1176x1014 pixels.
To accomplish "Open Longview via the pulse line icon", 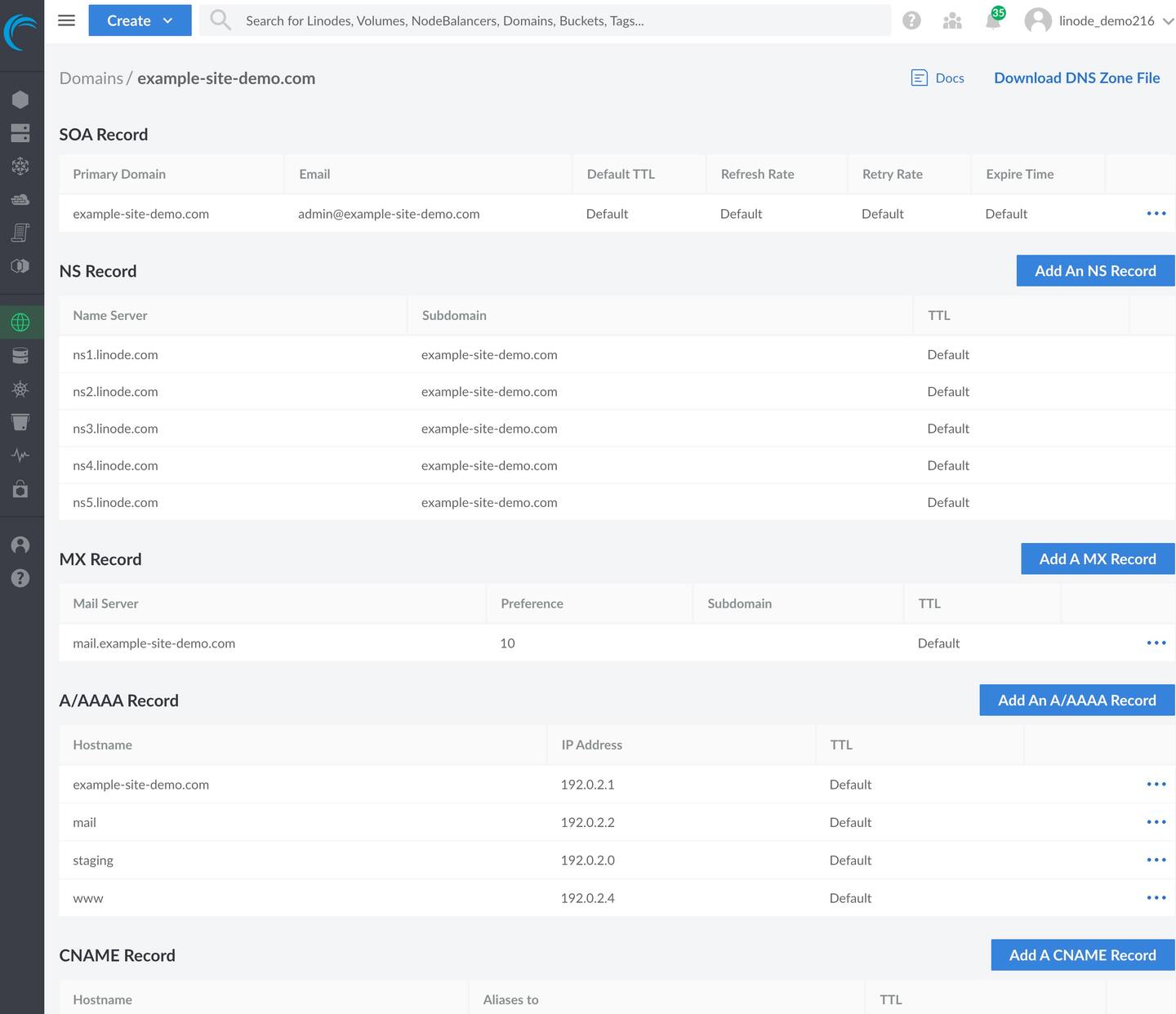I will click(x=20, y=456).
